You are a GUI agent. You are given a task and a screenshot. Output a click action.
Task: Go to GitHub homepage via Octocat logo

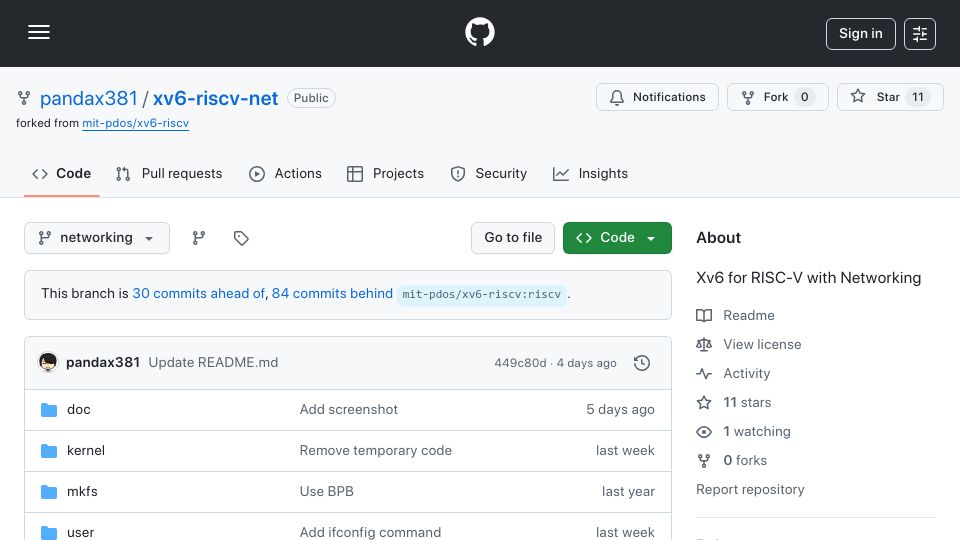(x=479, y=32)
